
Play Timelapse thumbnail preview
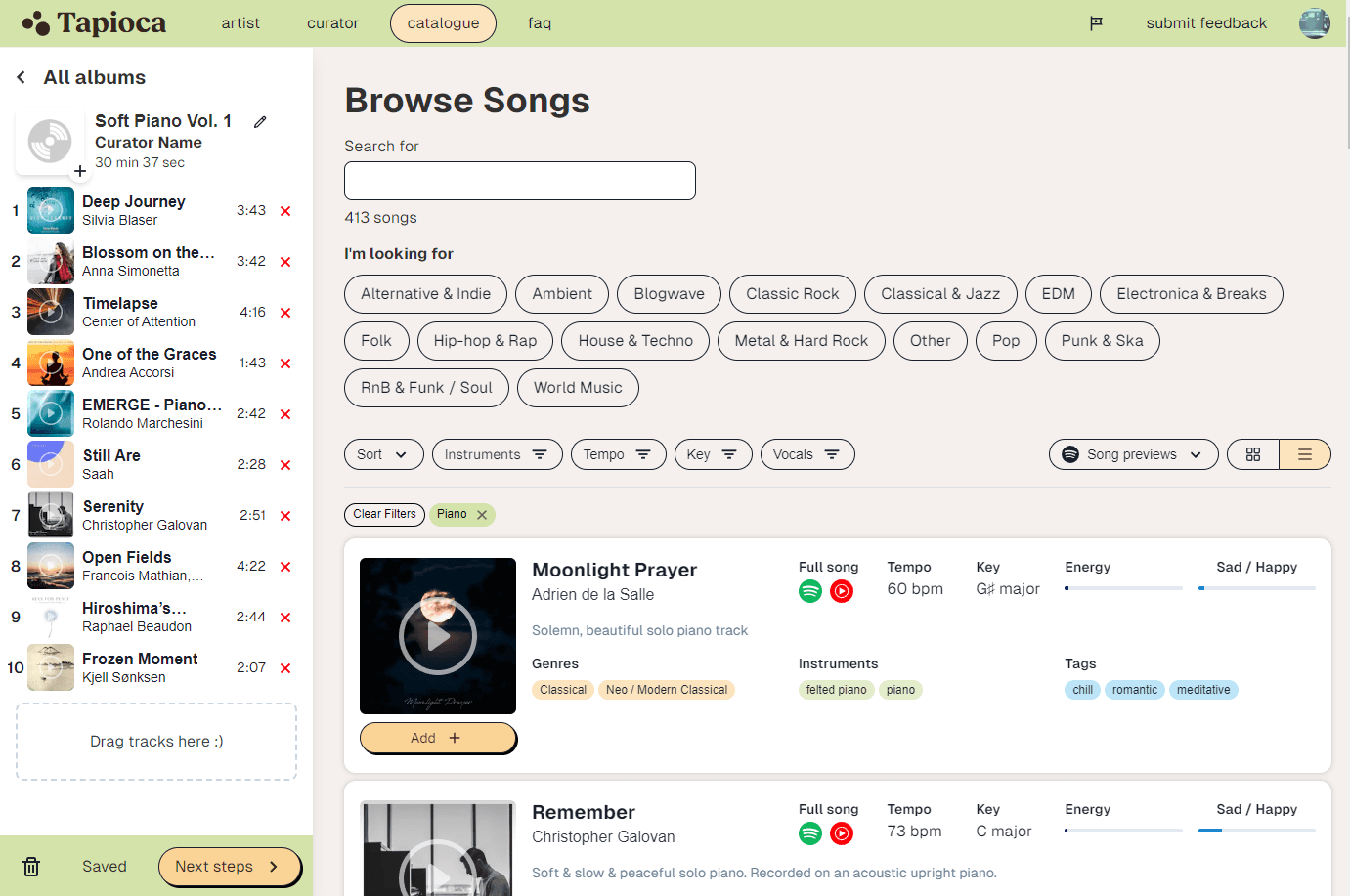click(x=51, y=312)
